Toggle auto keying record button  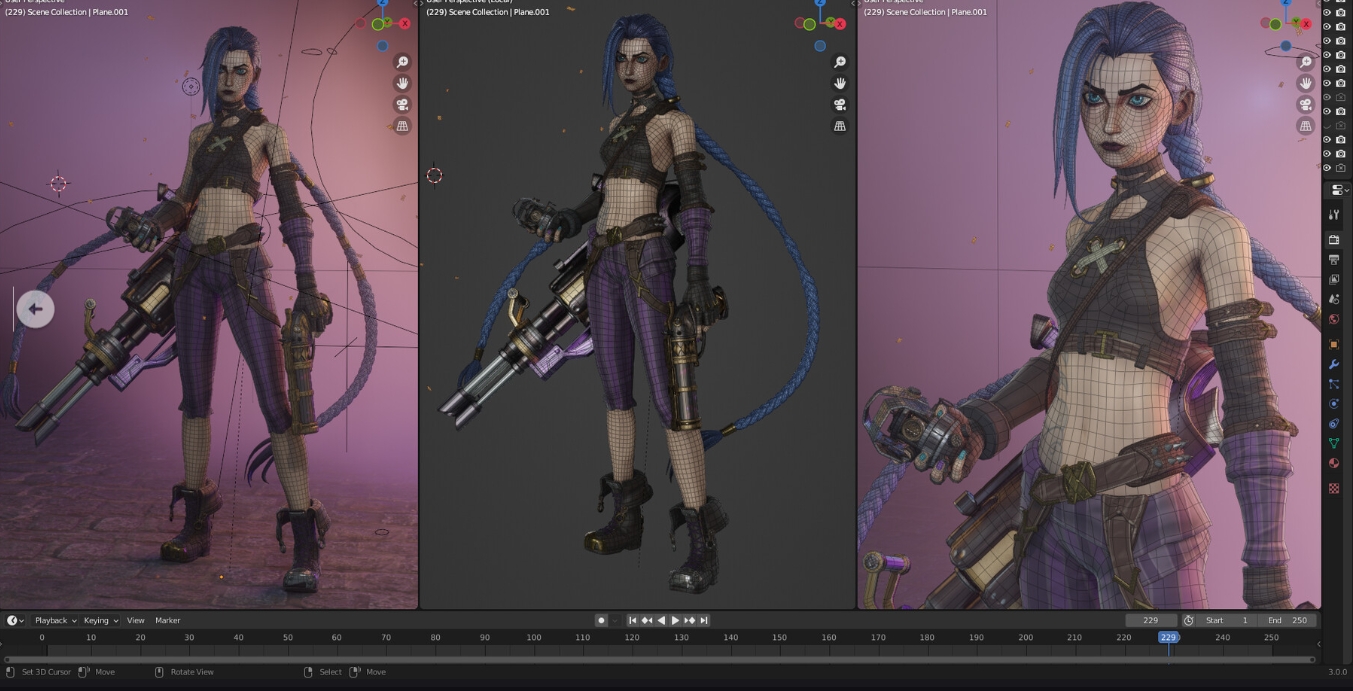point(601,620)
